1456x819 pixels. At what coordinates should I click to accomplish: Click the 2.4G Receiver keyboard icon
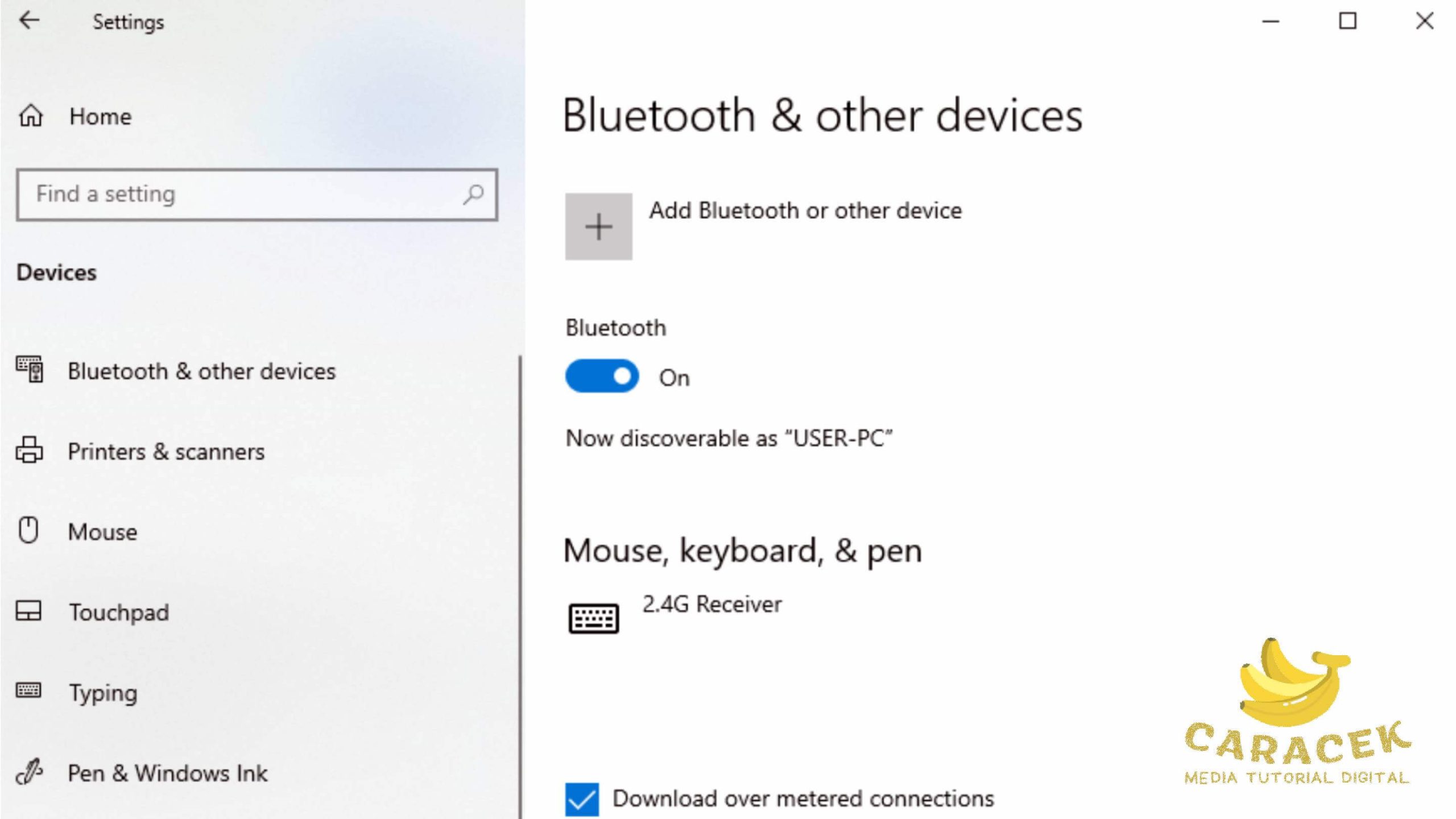coord(594,618)
